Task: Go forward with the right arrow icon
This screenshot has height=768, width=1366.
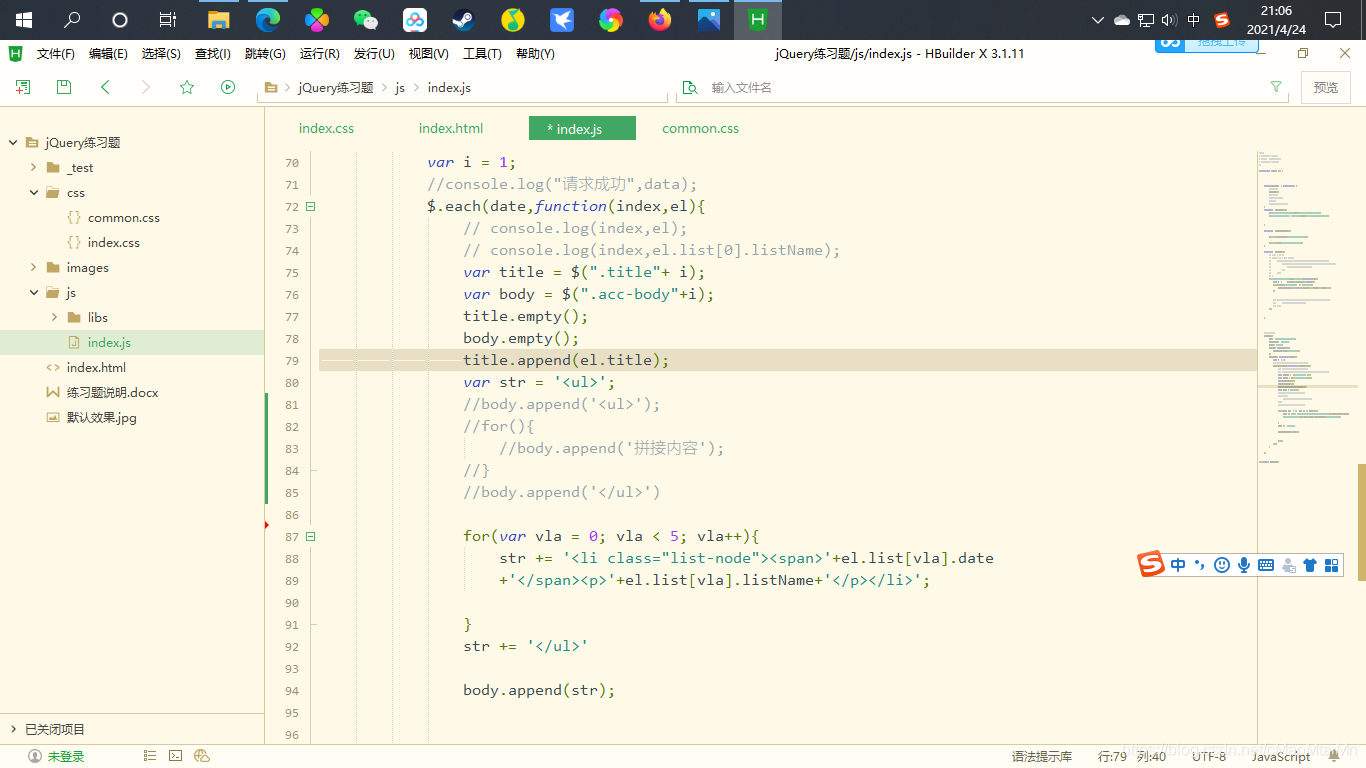Action: pyautogui.click(x=146, y=87)
